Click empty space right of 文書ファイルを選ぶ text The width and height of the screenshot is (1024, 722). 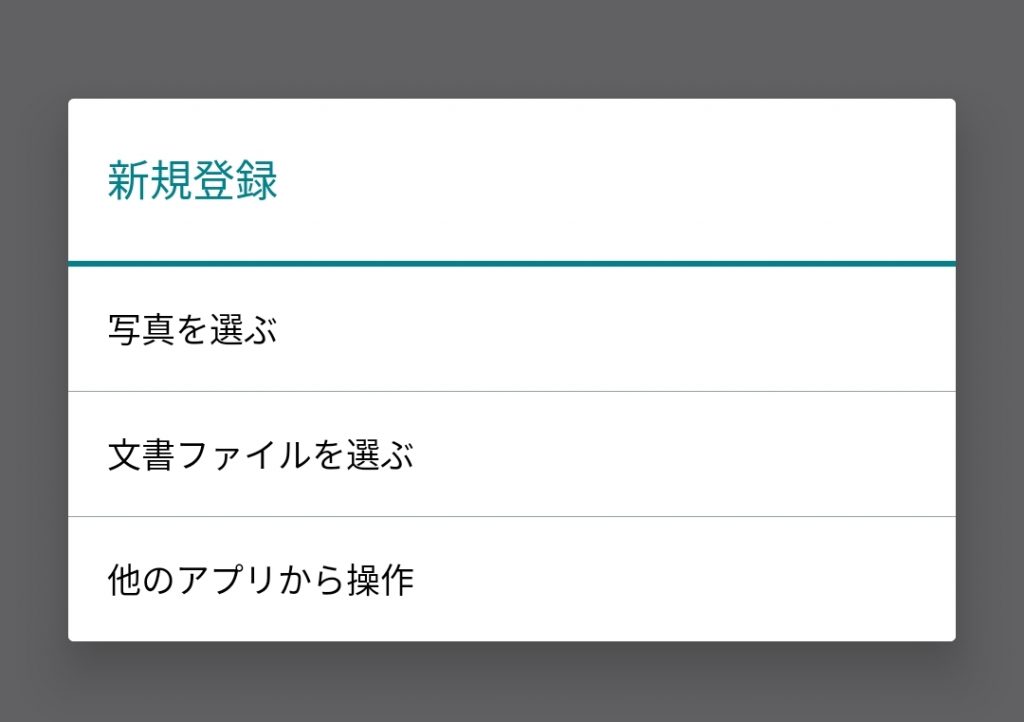click(x=700, y=455)
